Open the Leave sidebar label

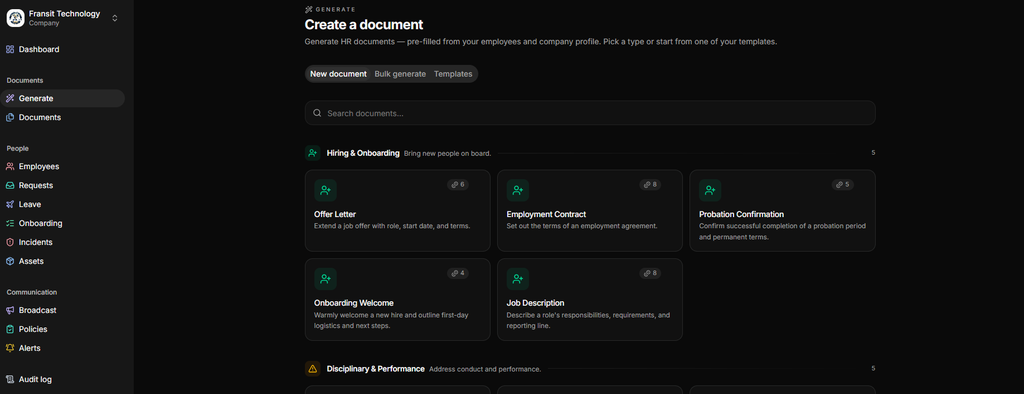tap(30, 205)
